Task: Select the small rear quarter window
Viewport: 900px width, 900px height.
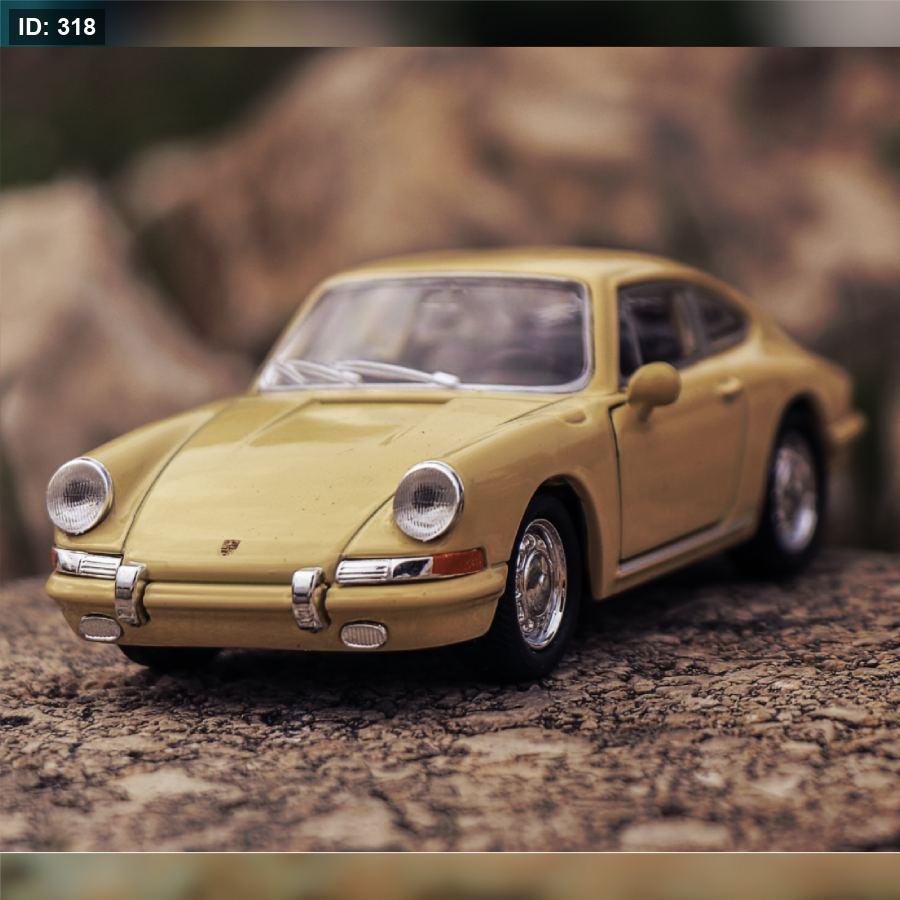Action: 720,317
